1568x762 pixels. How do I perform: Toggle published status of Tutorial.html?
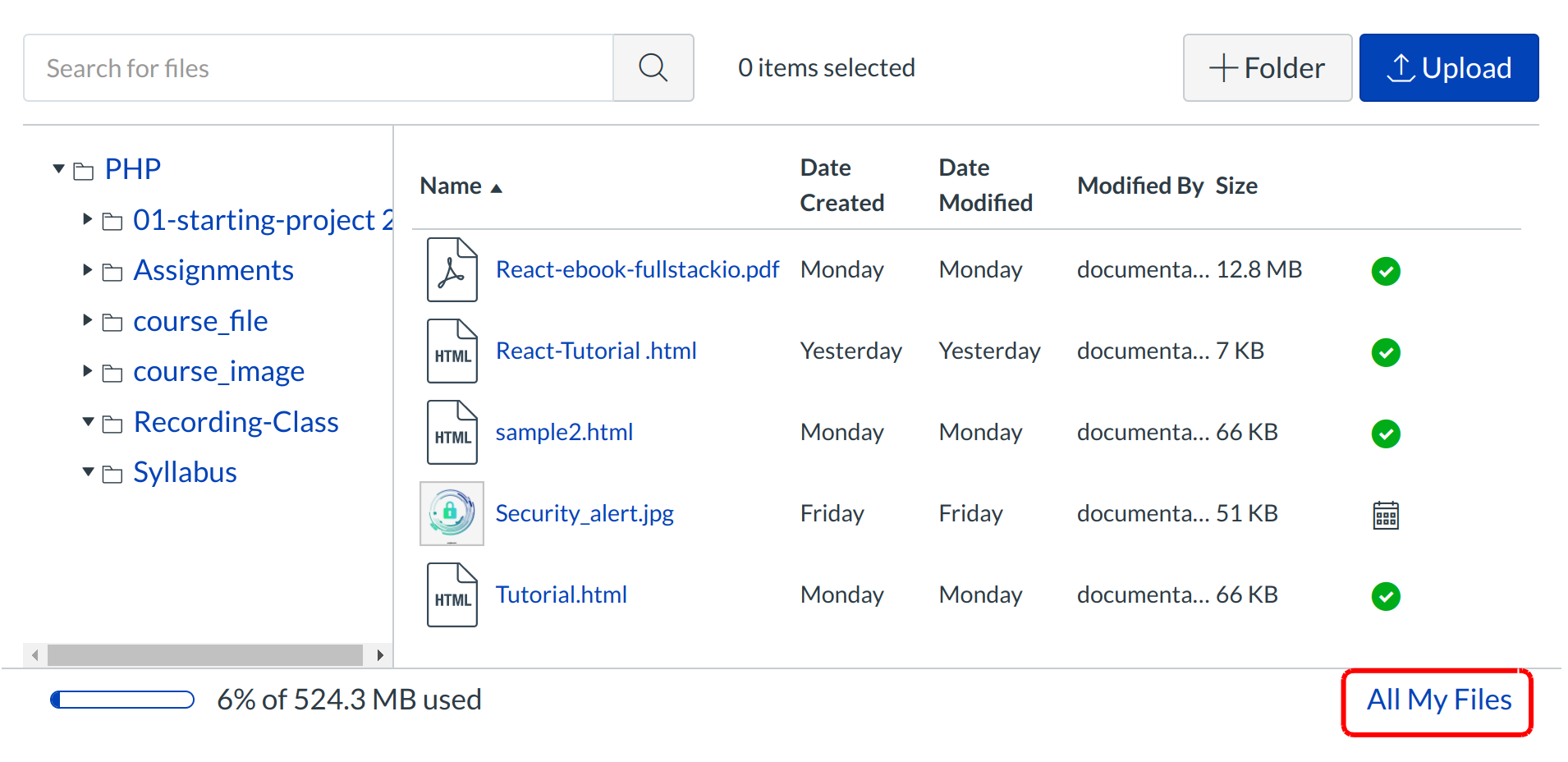click(x=1386, y=596)
